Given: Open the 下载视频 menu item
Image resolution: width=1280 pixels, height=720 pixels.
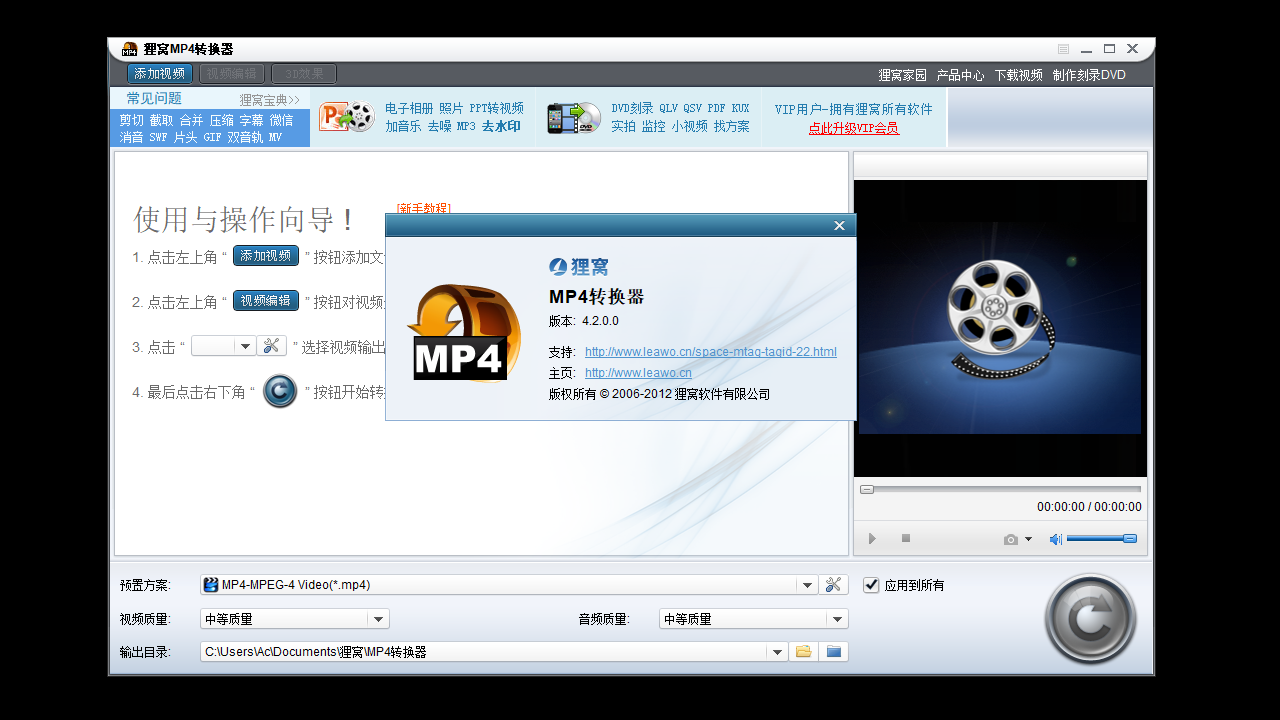Looking at the screenshot, I should 1018,75.
